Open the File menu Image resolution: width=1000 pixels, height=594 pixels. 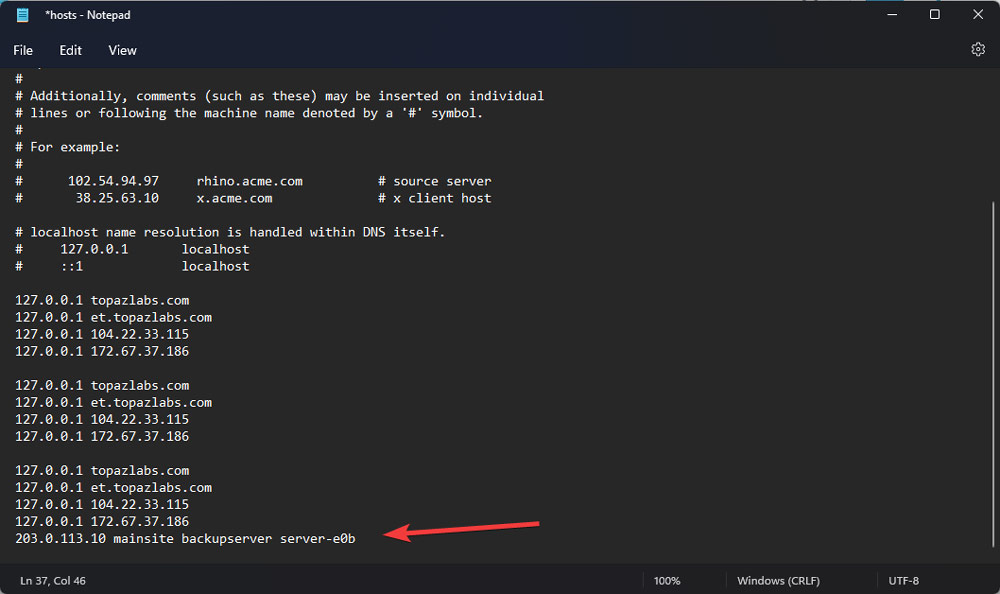click(23, 50)
